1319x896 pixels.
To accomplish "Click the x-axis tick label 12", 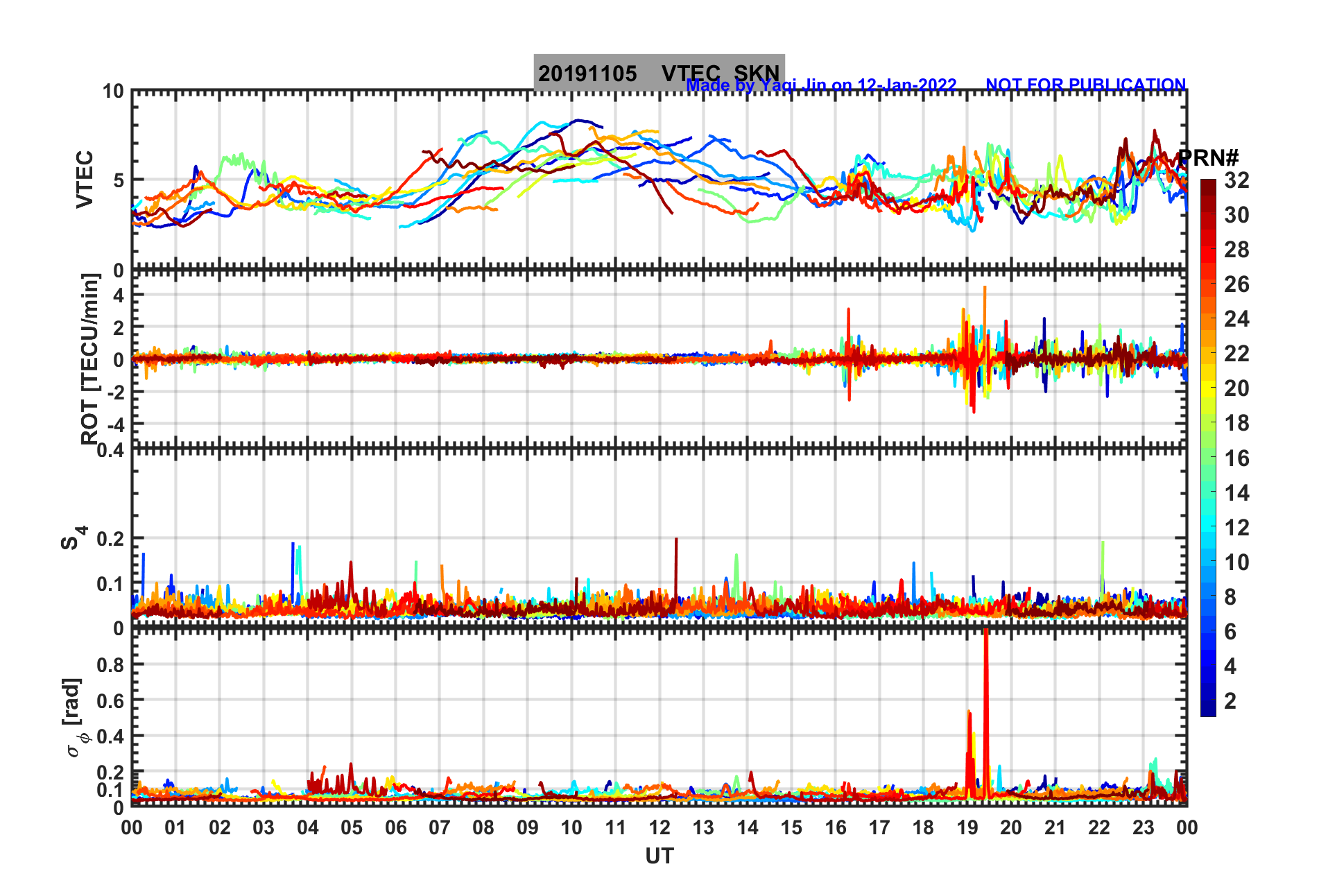I will point(659,827).
